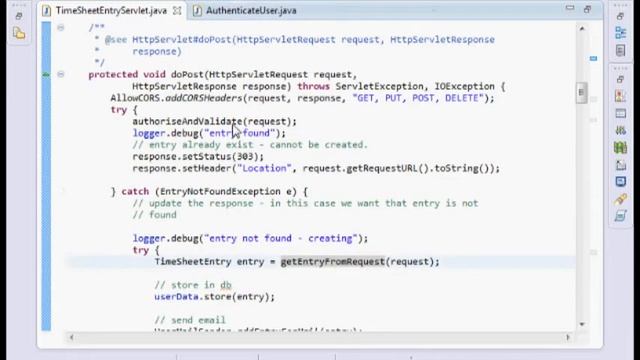
Task: Click Java file icon on AuthenticateUser tab
Action: coord(197,11)
